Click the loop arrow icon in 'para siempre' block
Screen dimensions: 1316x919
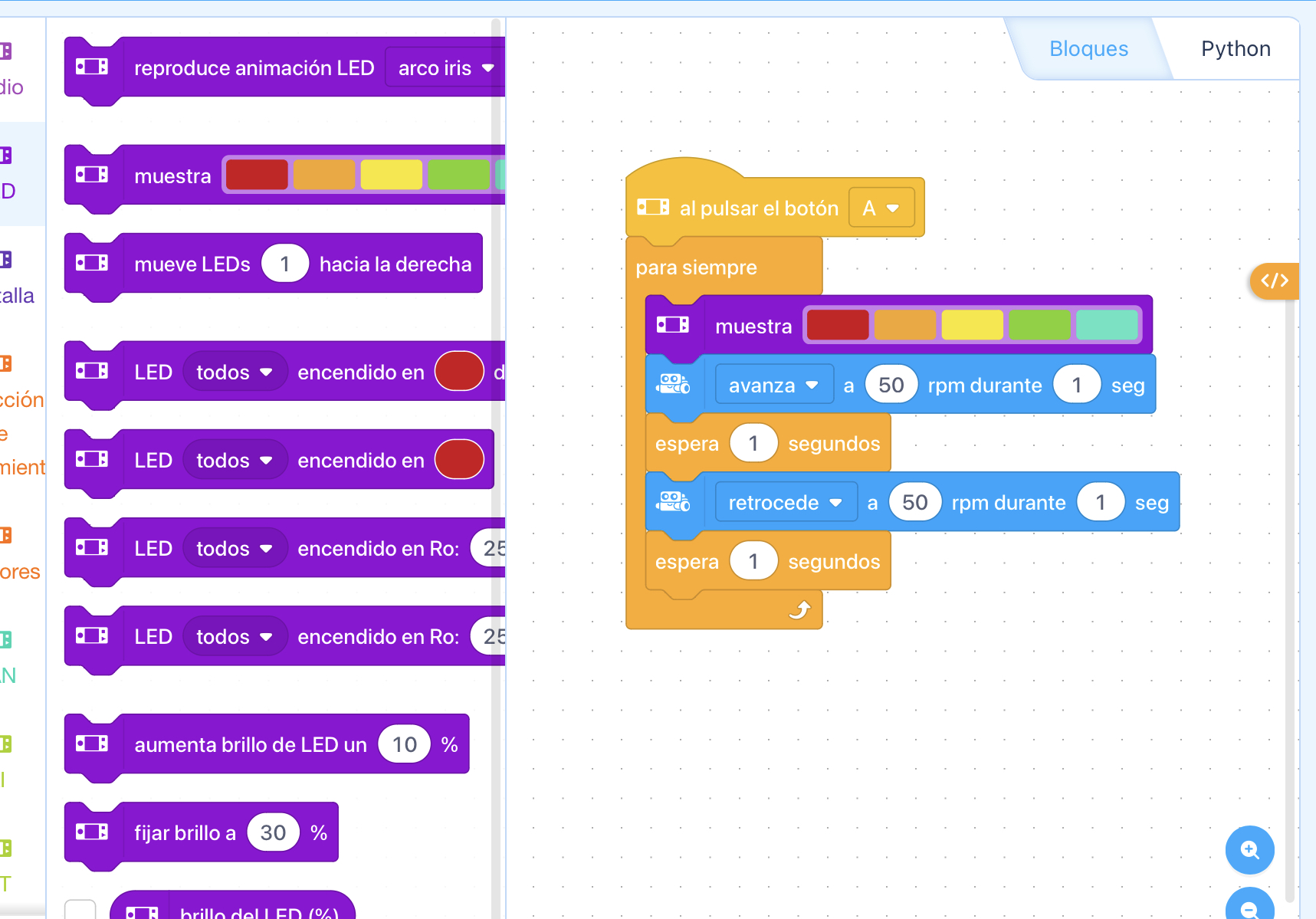799,610
